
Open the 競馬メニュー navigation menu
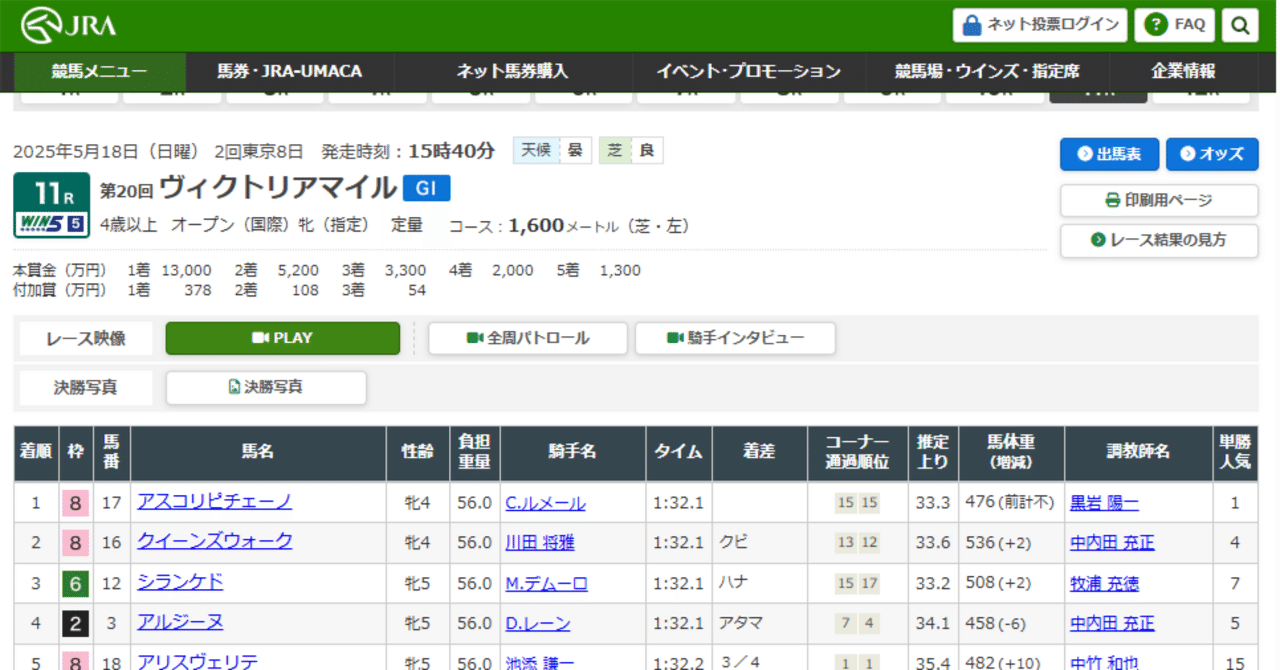96,71
